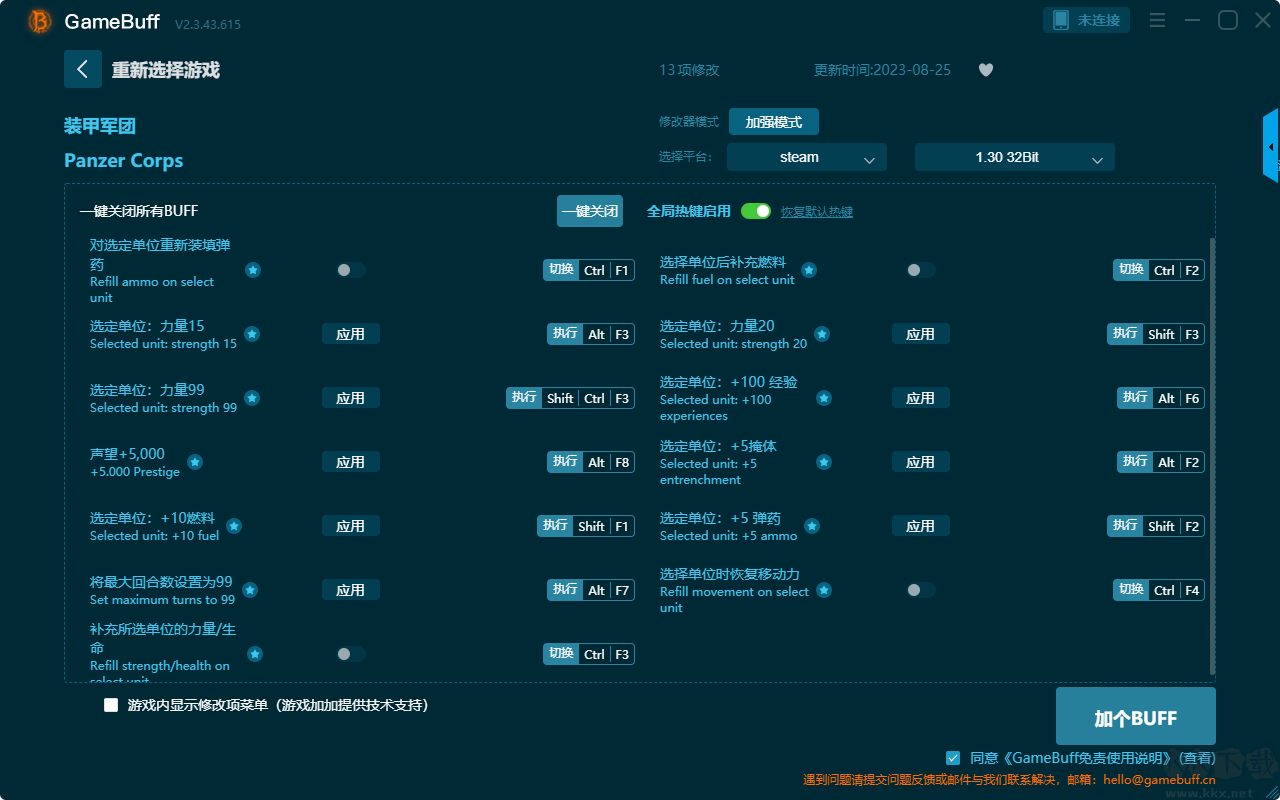The width and height of the screenshot is (1280, 800).
Task: Star the Refill fuel on select unit option
Action: pyautogui.click(x=809, y=270)
